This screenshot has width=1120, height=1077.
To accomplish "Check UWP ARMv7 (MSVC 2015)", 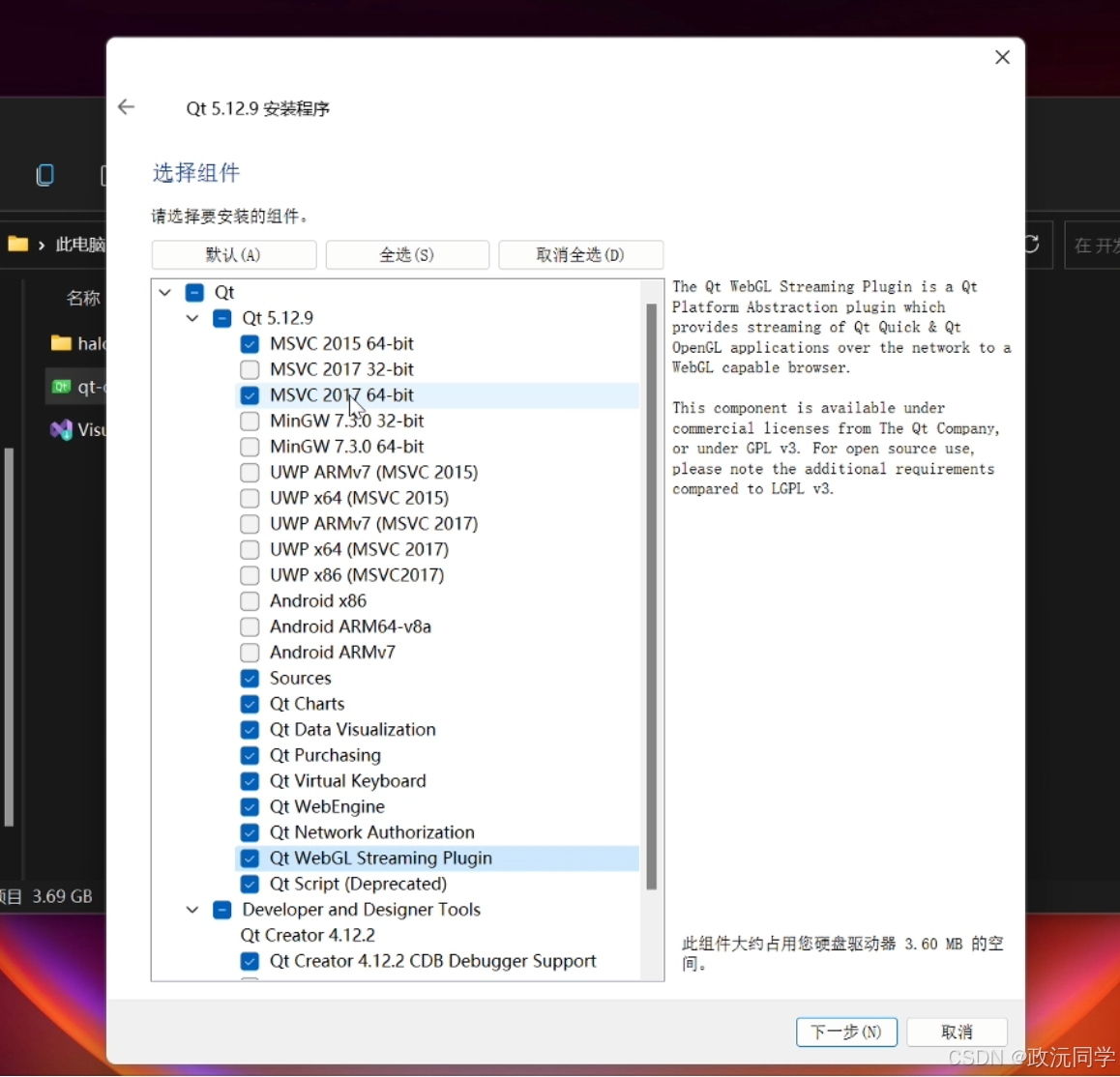I will [x=250, y=472].
